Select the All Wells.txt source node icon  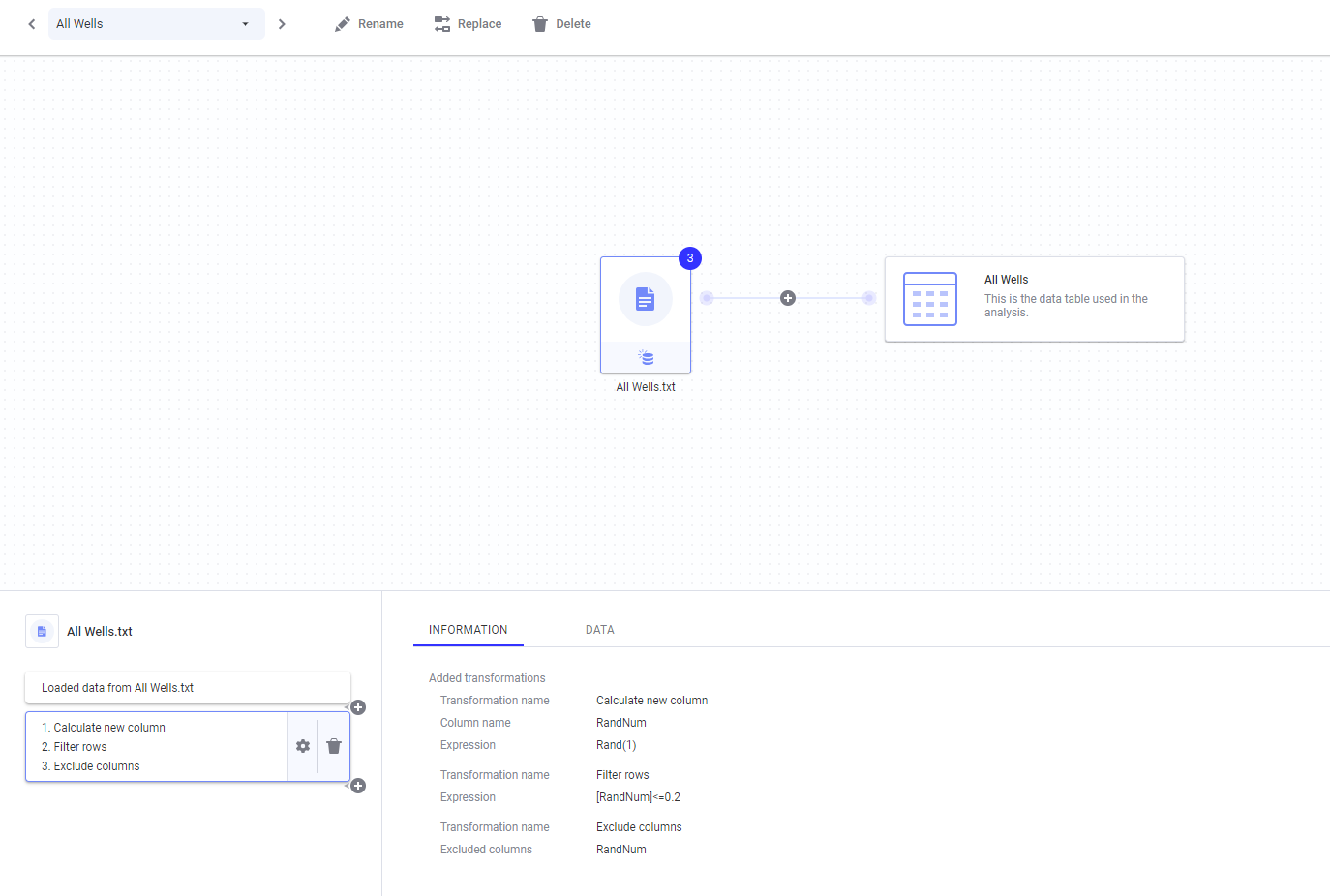tap(646, 300)
